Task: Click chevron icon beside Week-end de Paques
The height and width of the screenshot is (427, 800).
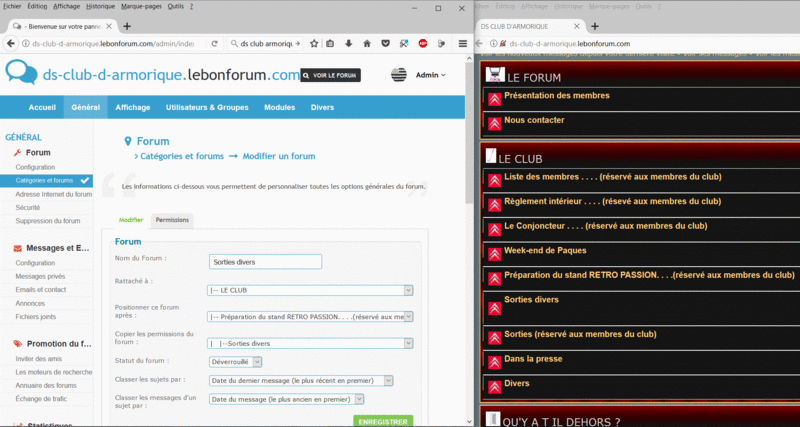Action: click(494, 254)
